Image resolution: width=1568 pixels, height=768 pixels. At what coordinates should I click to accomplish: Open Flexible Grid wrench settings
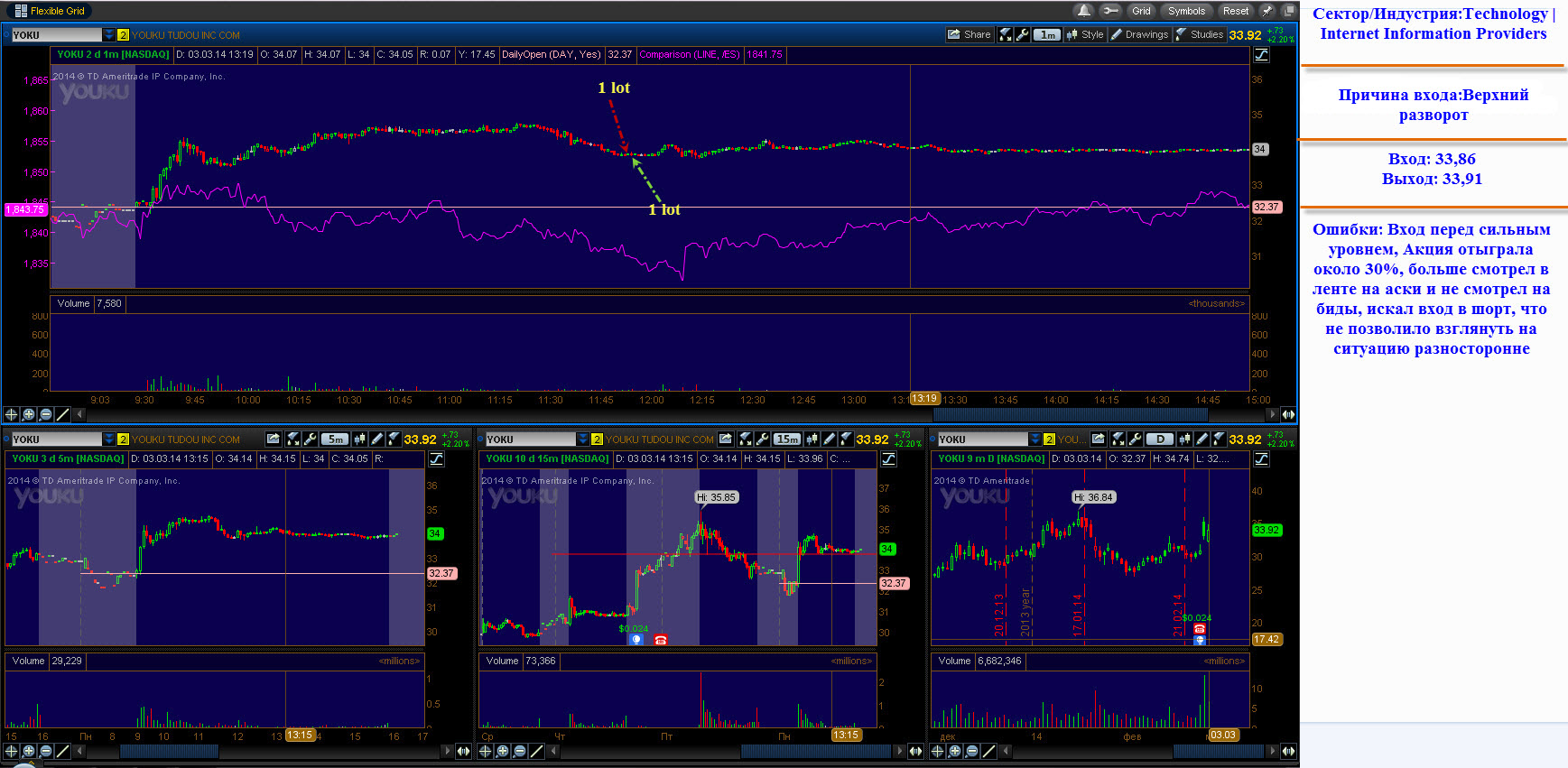[1111, 11]
